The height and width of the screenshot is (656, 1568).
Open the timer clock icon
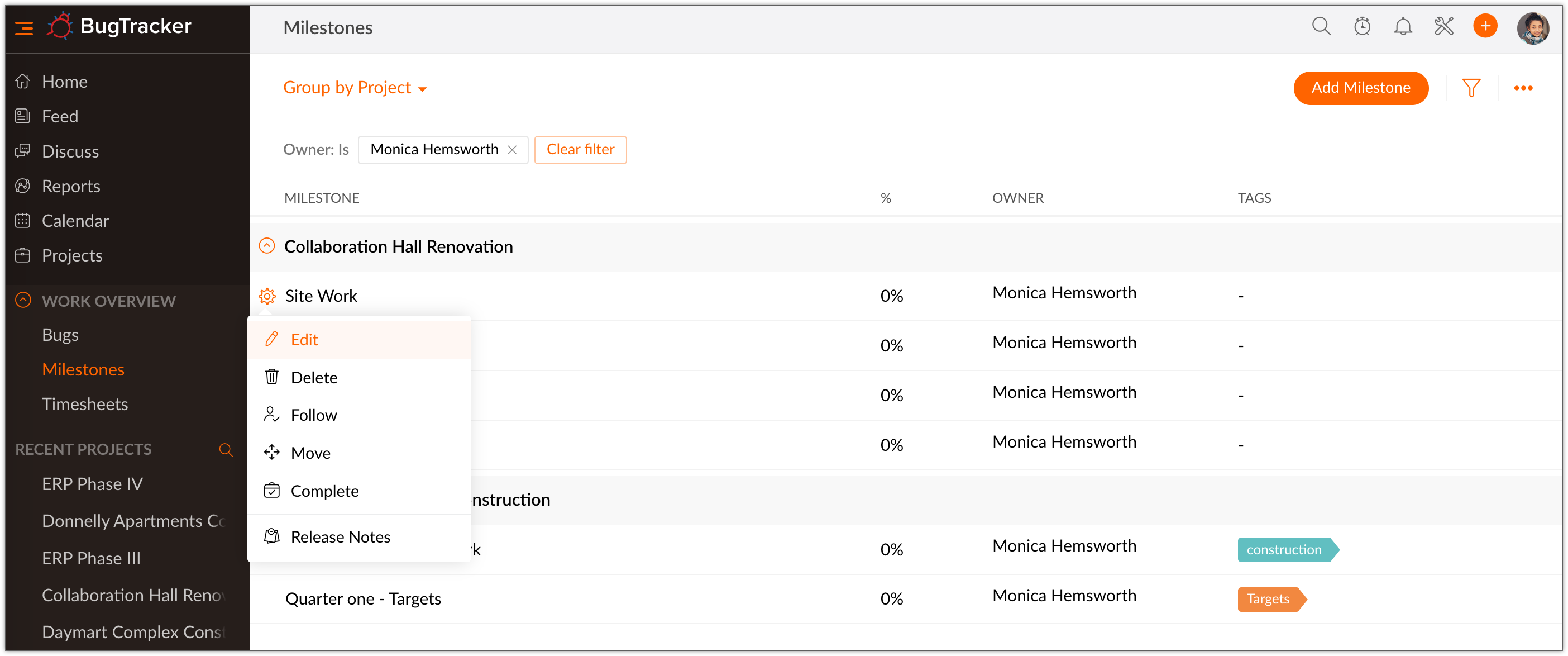click(x=1361, y=27)
